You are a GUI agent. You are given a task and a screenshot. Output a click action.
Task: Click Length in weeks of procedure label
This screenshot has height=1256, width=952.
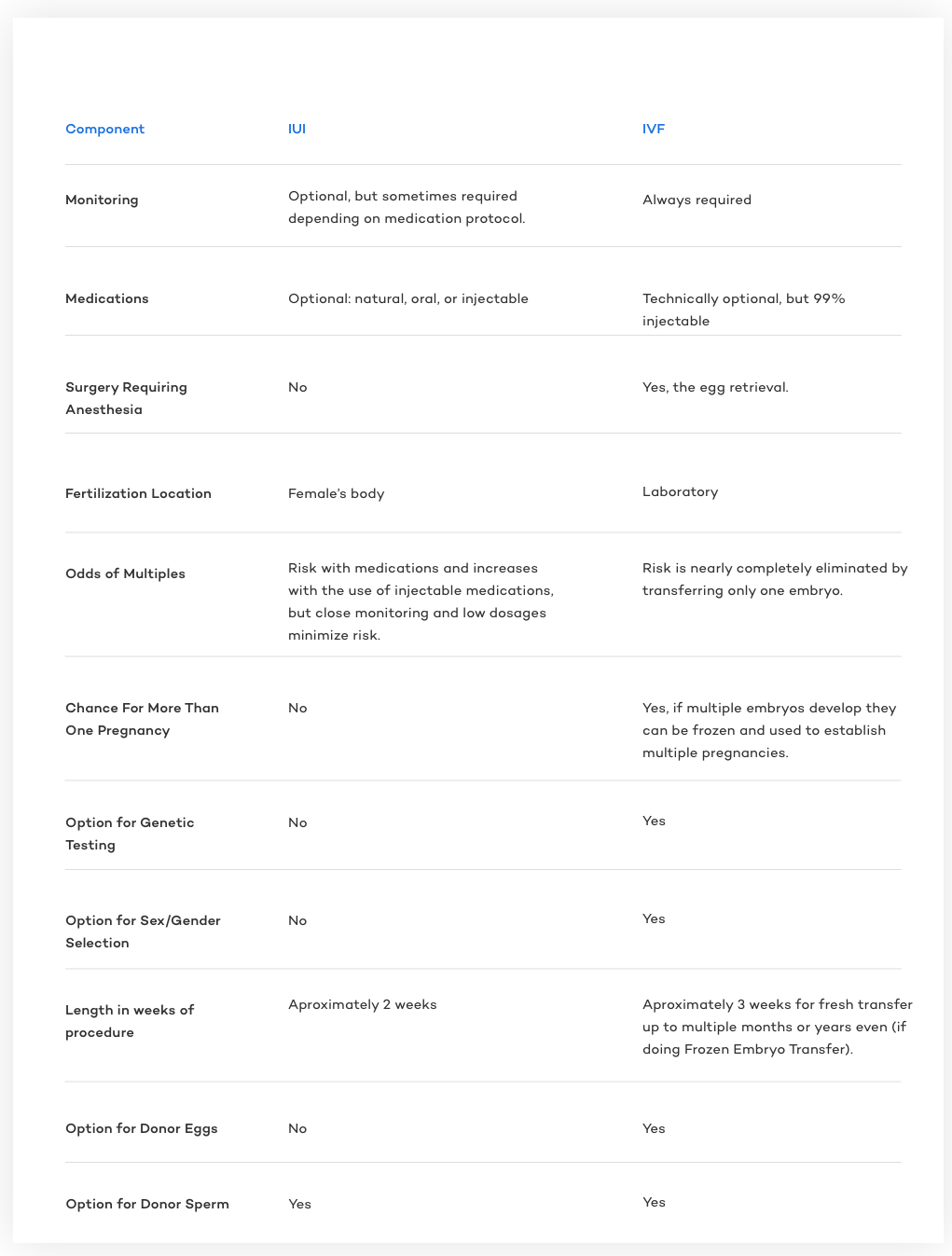pyautogui.click(x=130, y=1021)
